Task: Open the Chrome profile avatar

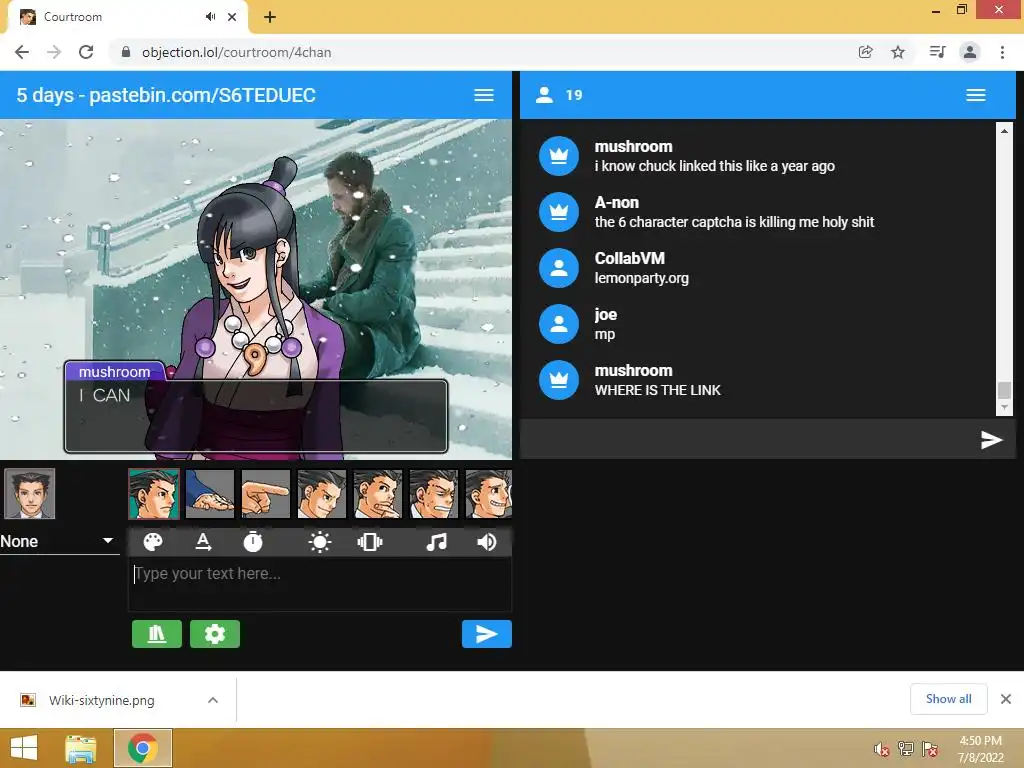Action: click(970, 52)
